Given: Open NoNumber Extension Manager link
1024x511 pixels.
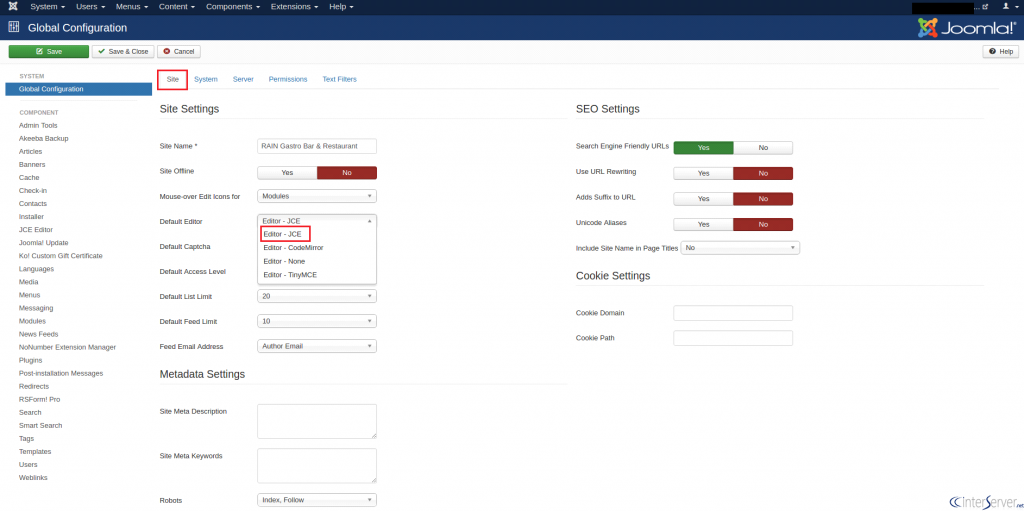Looking at the screenshot, I should [x=67, y=347].
